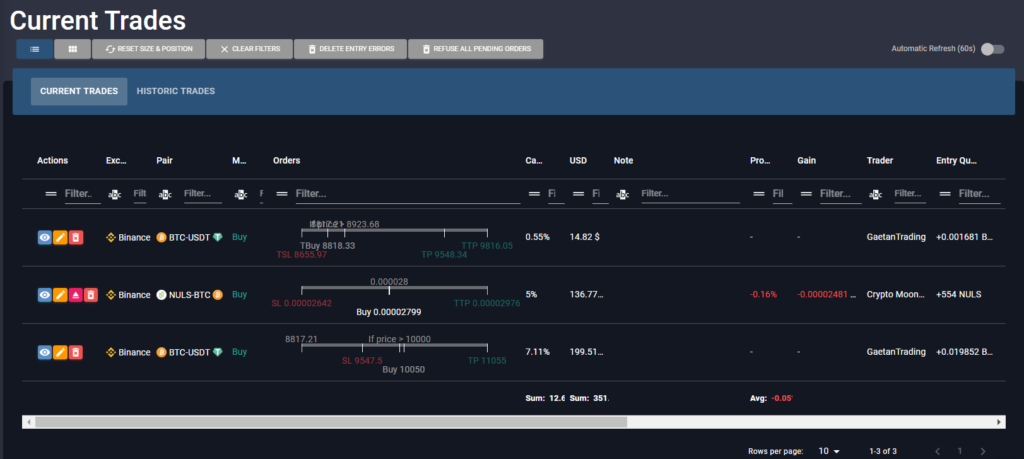1024x459 pixels.
Task: Delete the 7.11% capital BTC-USDT trade
Action: [76, 353]
